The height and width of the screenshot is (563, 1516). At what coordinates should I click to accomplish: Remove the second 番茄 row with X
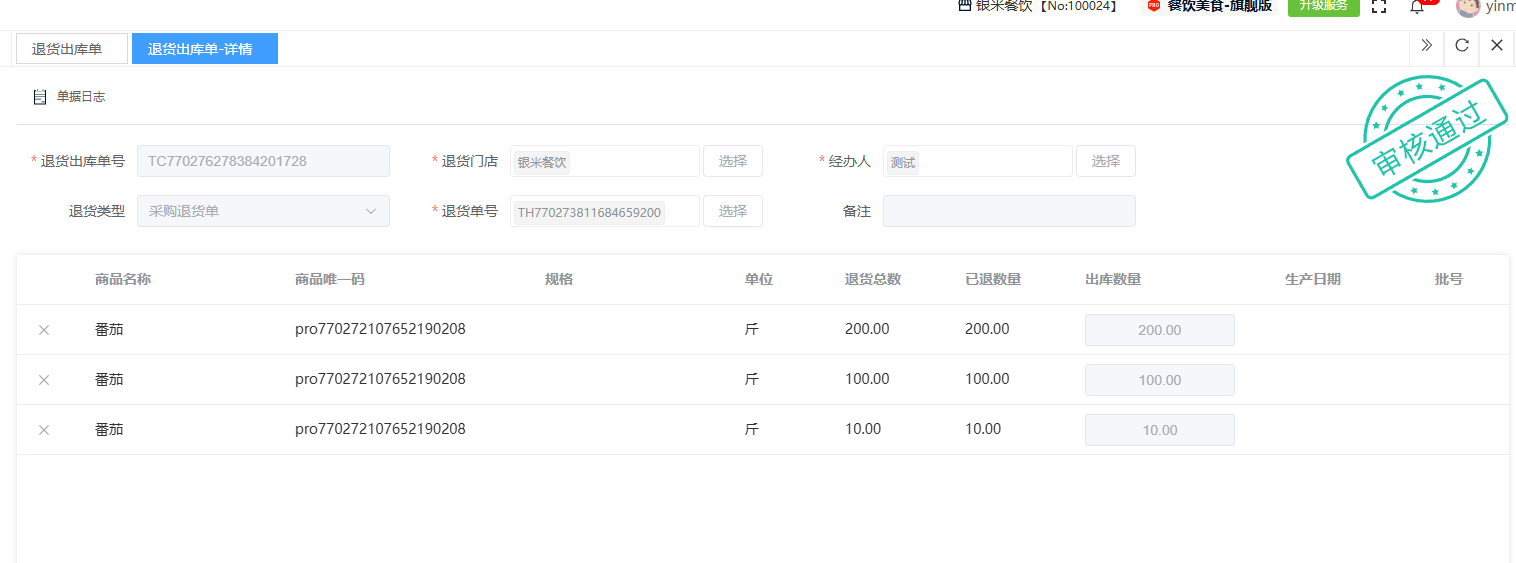coord(44,380)
